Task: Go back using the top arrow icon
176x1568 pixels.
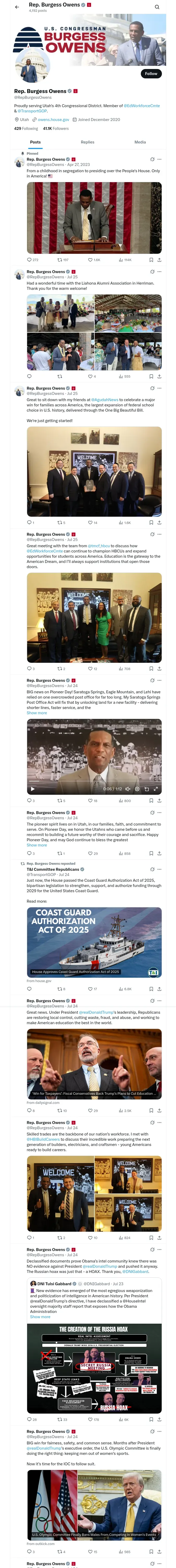Action: coord(17,7)
